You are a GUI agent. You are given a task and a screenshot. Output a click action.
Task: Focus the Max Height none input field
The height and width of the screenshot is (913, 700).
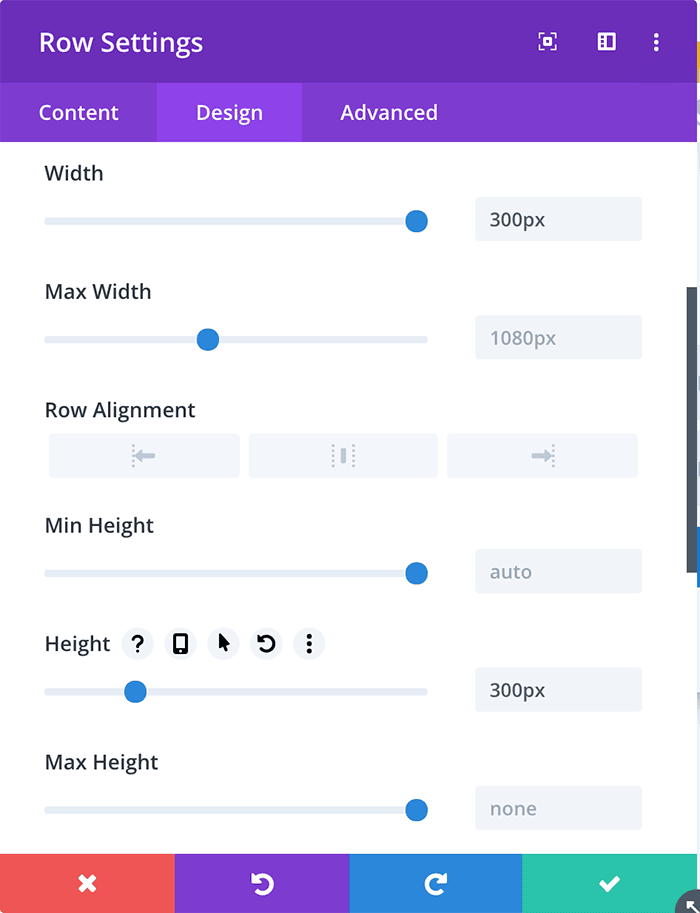[558, 808]
